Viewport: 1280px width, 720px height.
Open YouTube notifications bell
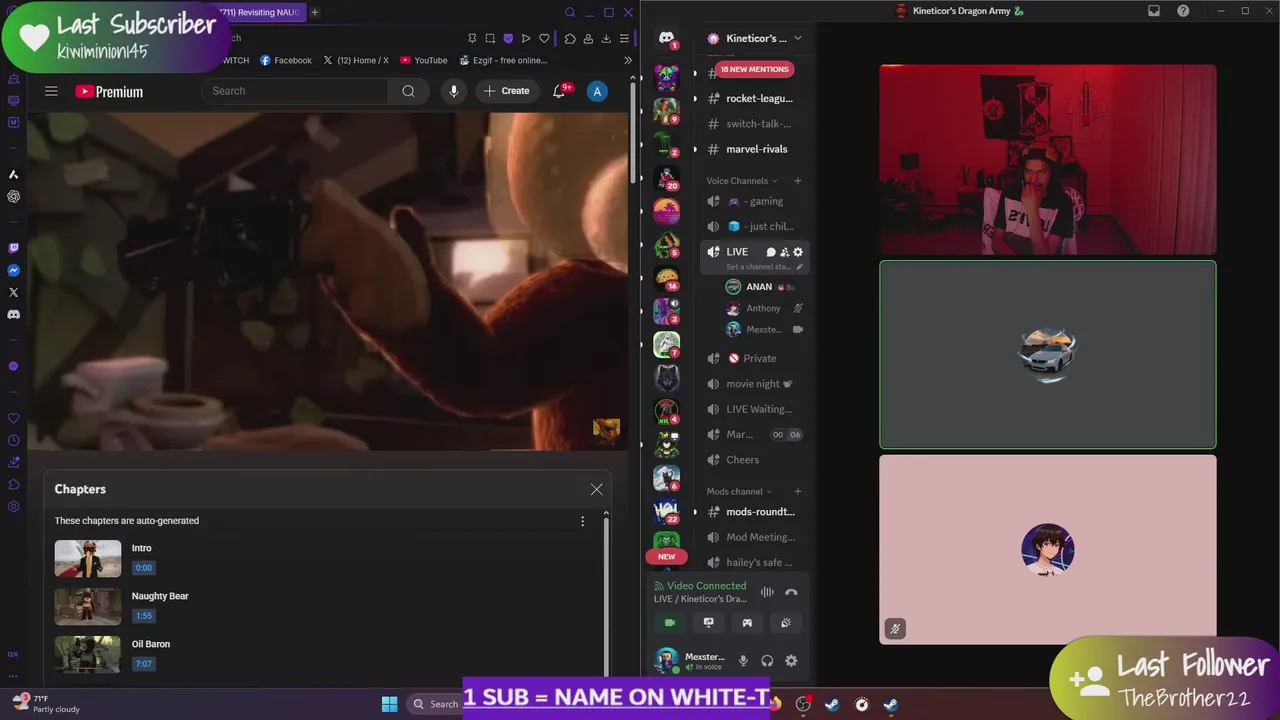pyautogui.click(x=559, y=91)
